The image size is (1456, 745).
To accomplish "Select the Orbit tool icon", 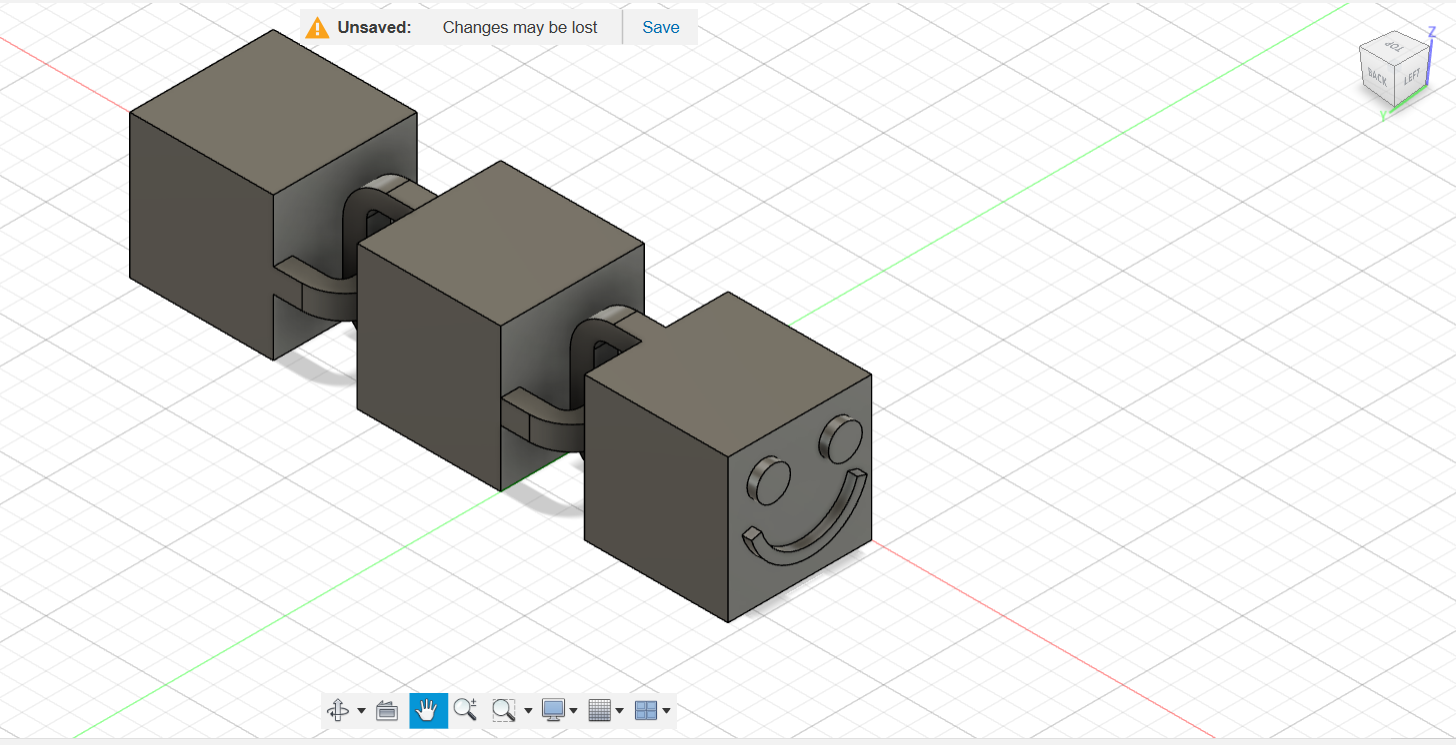I will coord(339,711).
